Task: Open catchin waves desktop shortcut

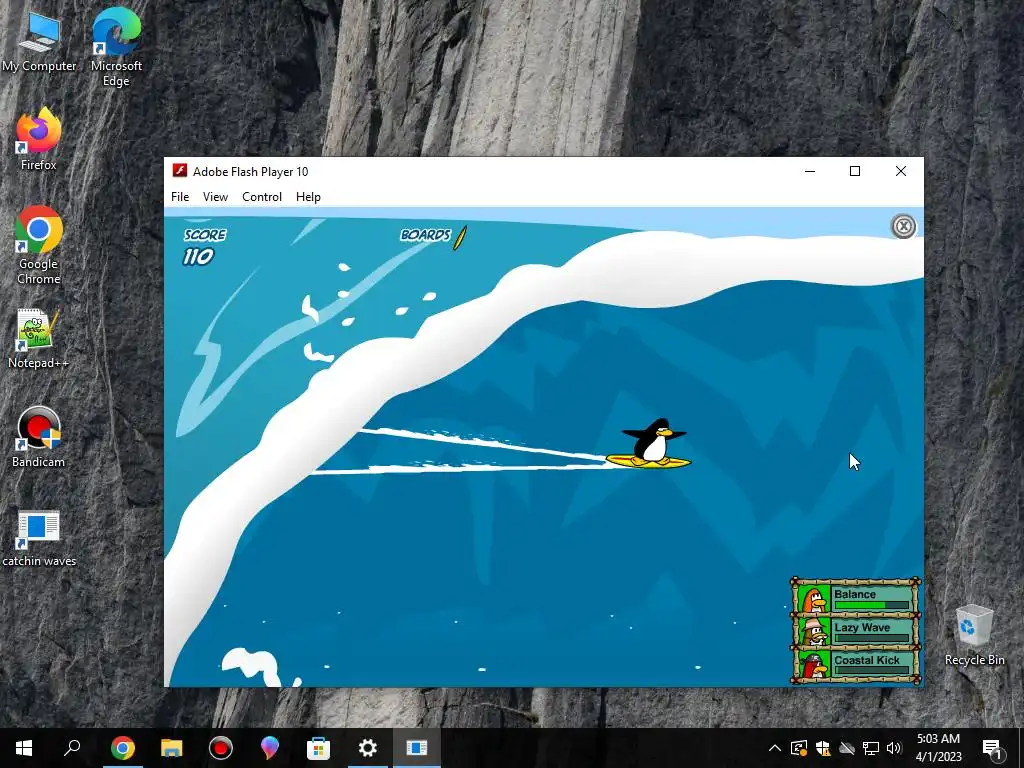Action: pos(39,537)
